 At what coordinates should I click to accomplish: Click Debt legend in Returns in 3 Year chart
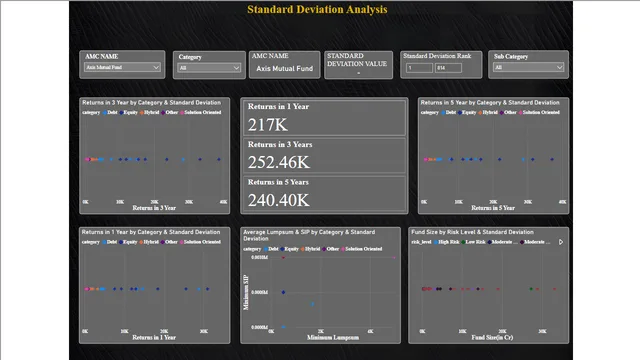(x=110, y=112)
